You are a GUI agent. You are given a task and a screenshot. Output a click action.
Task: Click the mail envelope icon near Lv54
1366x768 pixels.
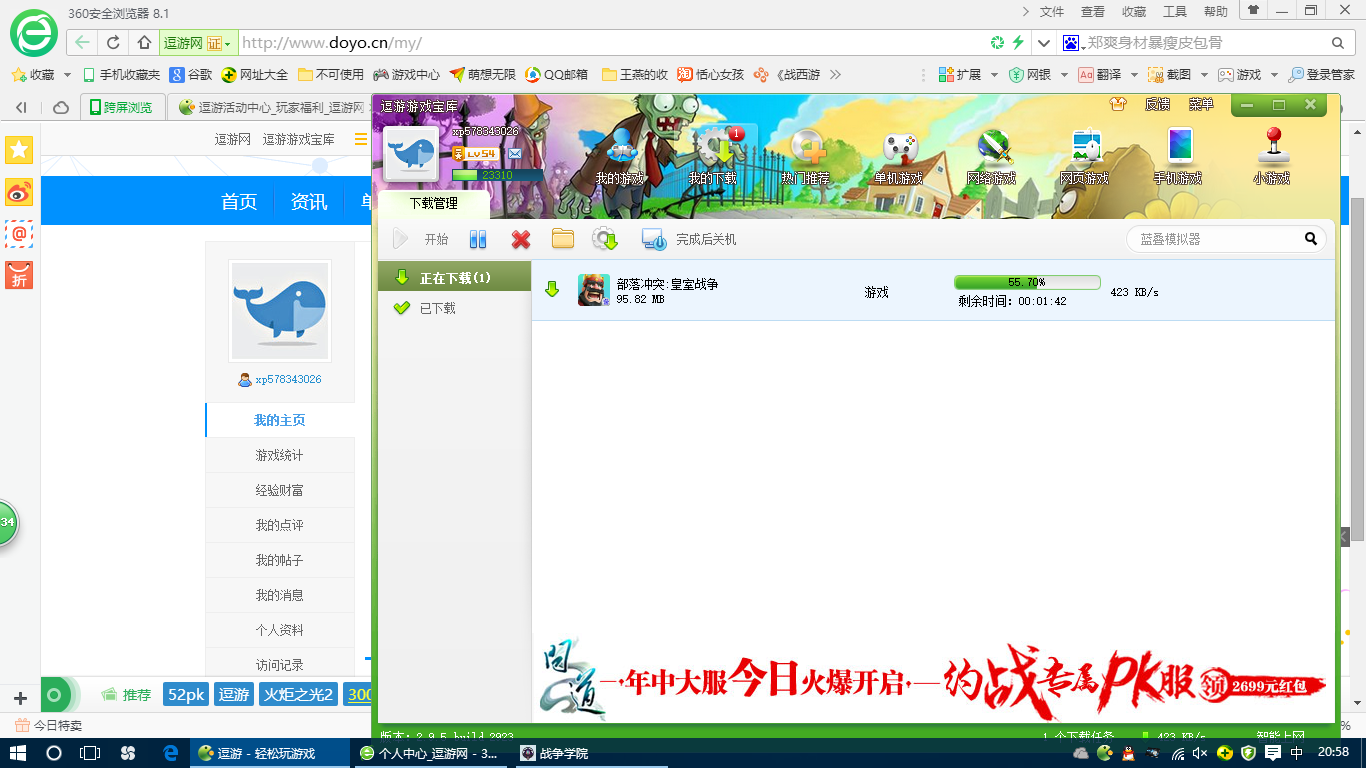tap(514, 153)
